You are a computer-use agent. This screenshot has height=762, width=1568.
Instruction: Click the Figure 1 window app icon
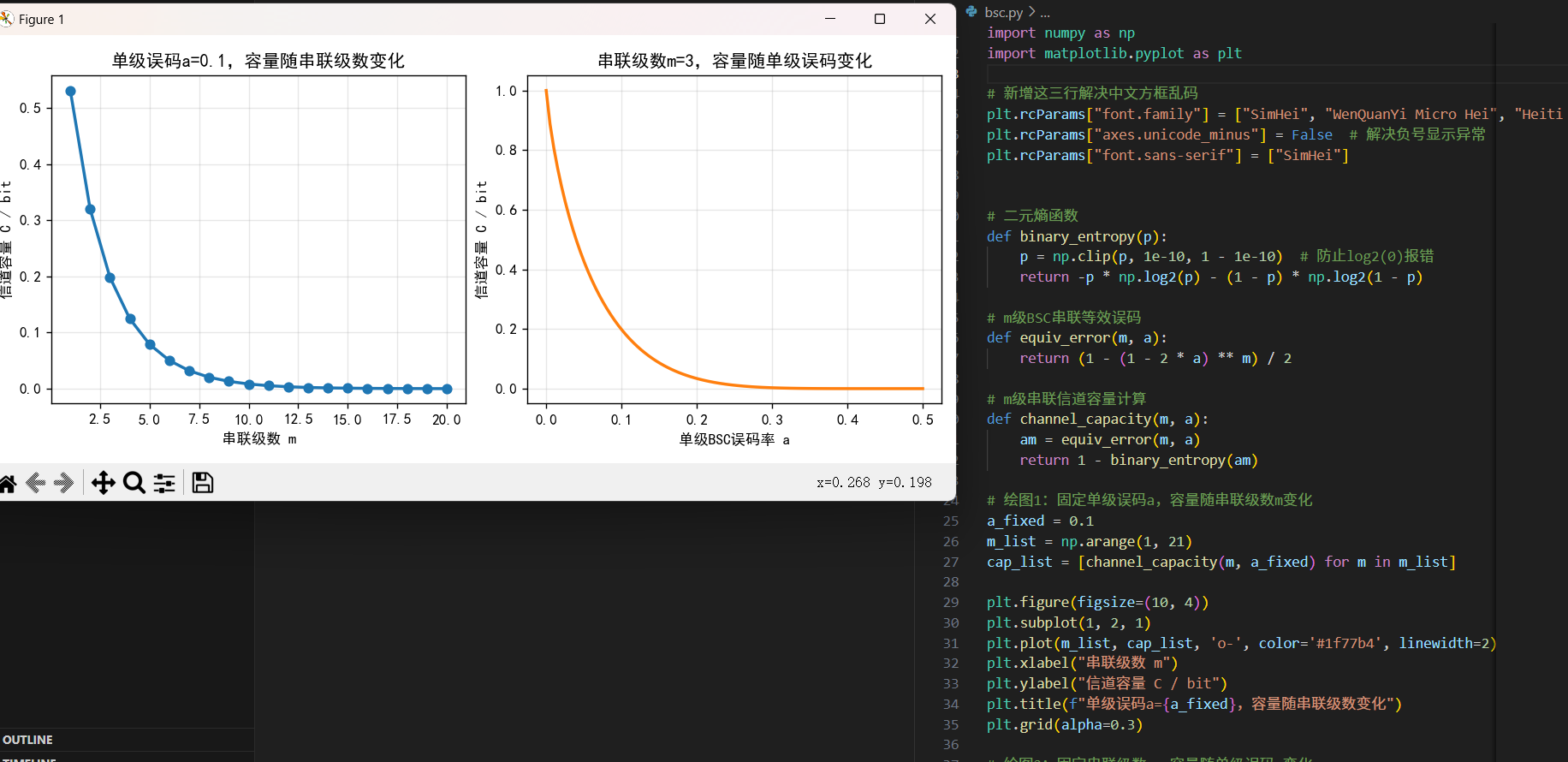(x=7, y=19)
